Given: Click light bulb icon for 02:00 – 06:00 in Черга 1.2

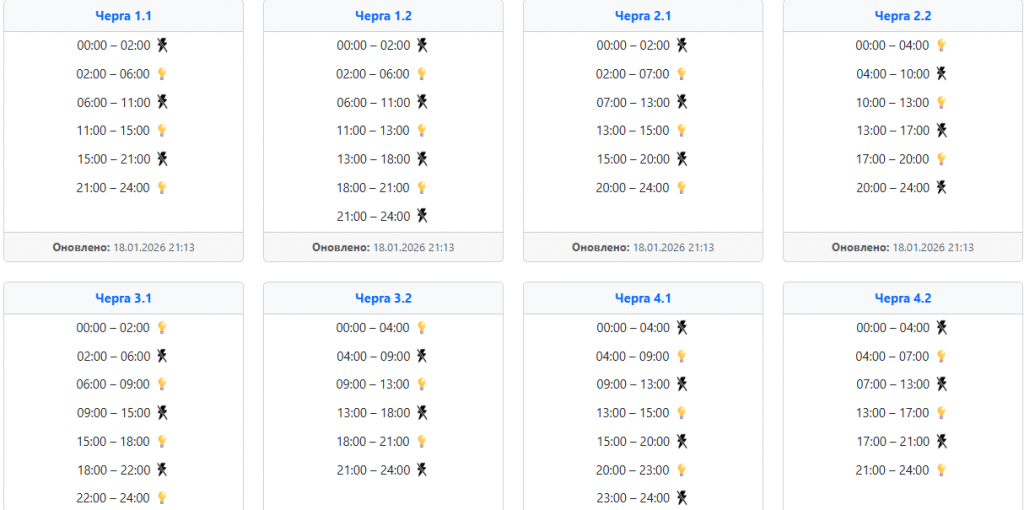Looking at the screenshot, I should (422, 74).
